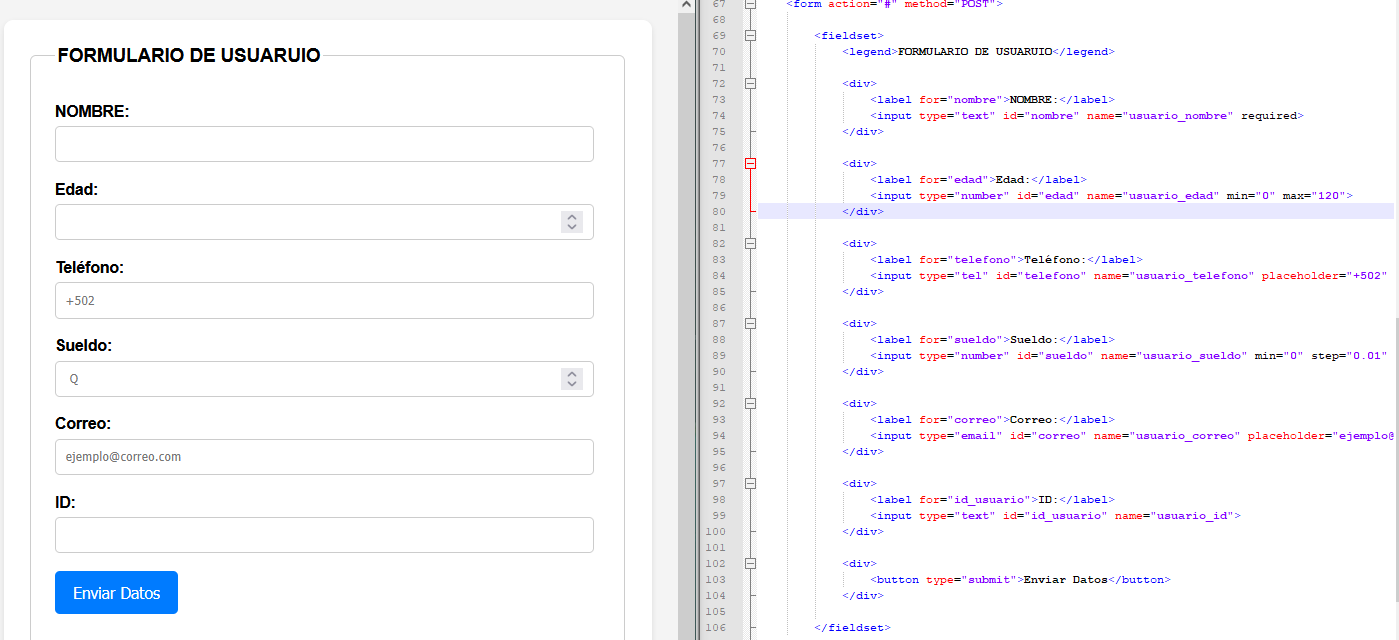Screen dimensions: 1399x640
Task: Click the Teléfono field with +502 placeholder
Action: pyautogui.click(x=324, y=300)
